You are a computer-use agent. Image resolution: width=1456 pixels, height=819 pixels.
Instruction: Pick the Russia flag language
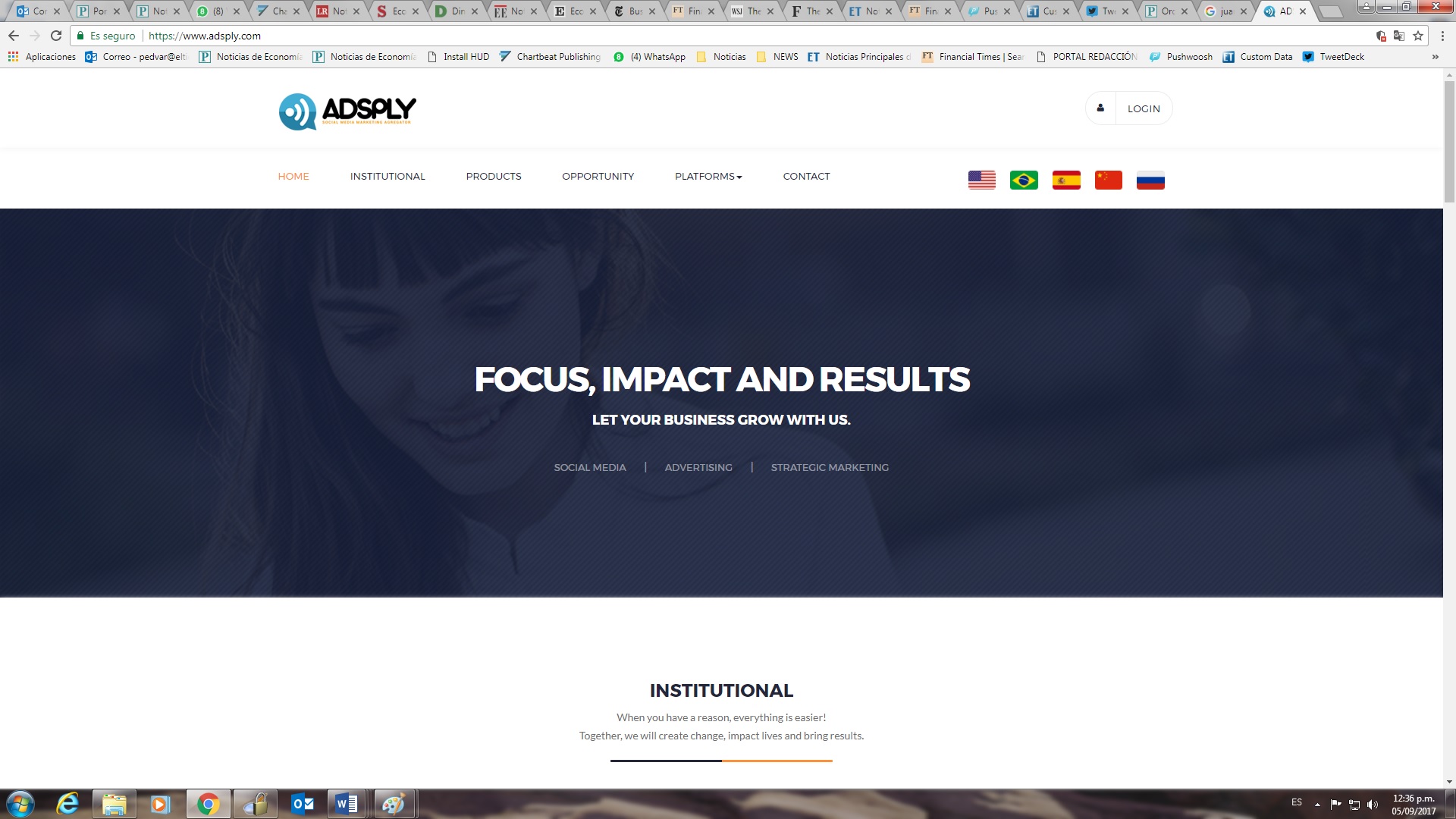(x=1150, y=180)
